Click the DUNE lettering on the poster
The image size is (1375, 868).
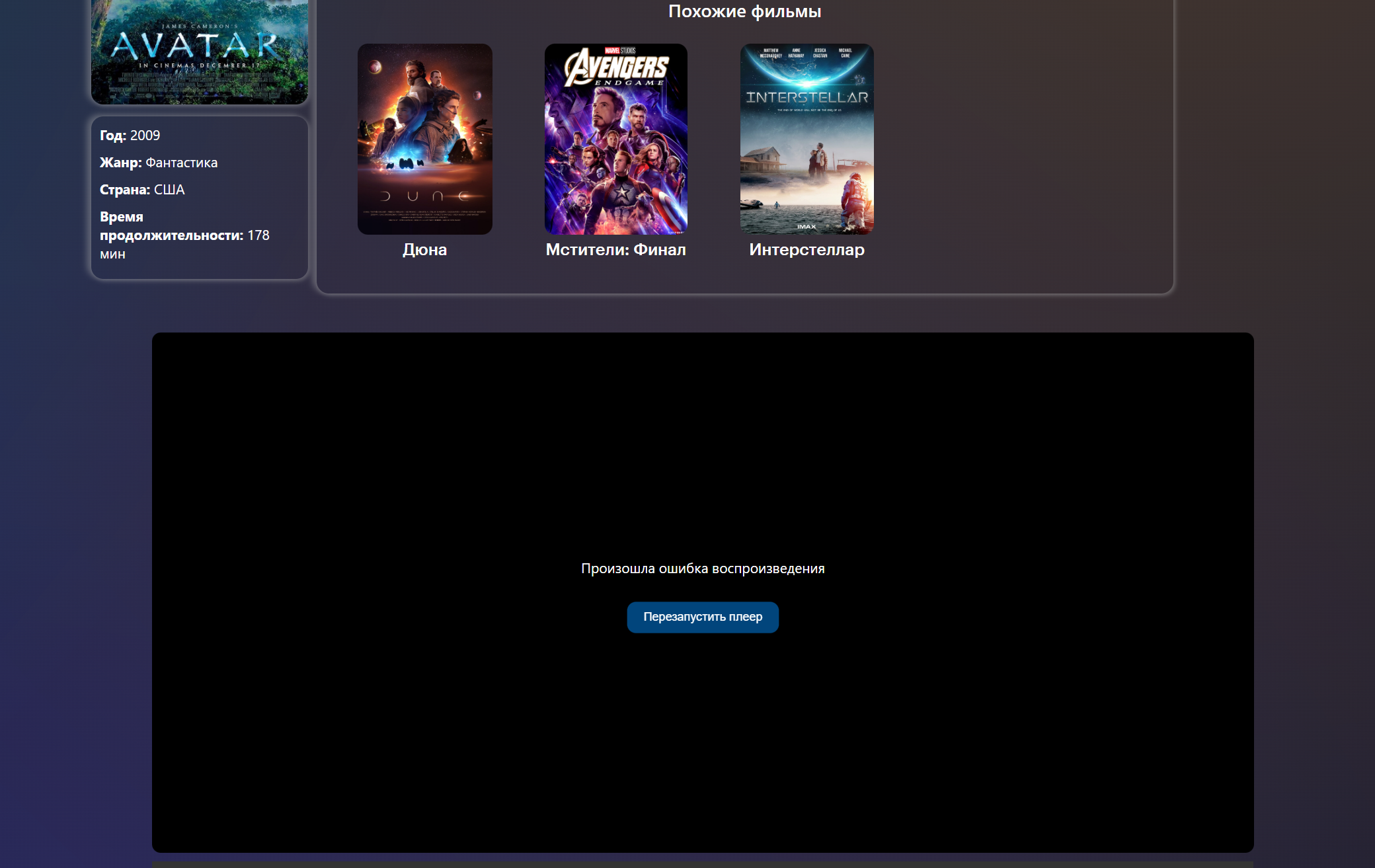[424, 196]
